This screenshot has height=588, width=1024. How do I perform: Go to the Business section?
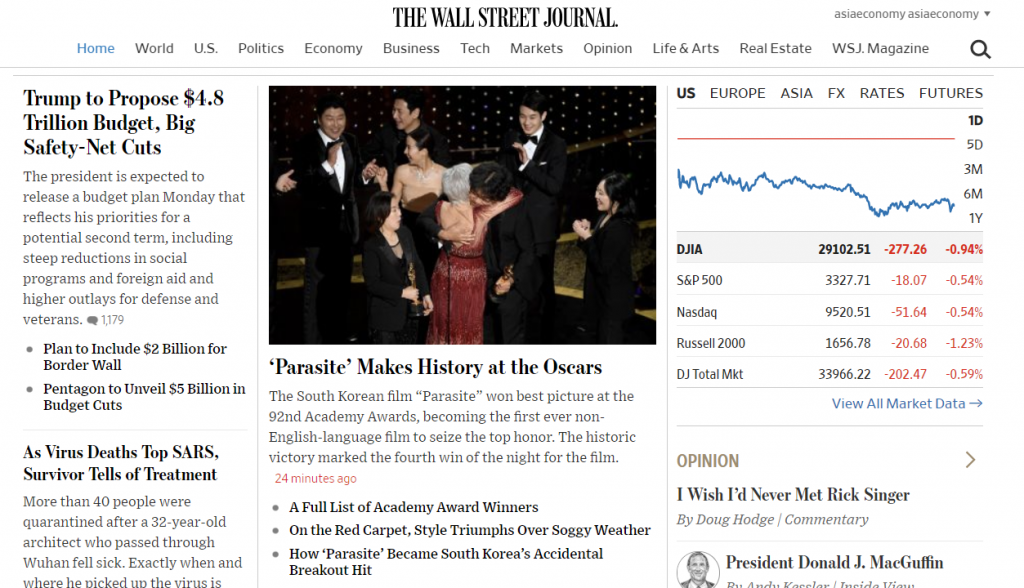click(411, 48)
